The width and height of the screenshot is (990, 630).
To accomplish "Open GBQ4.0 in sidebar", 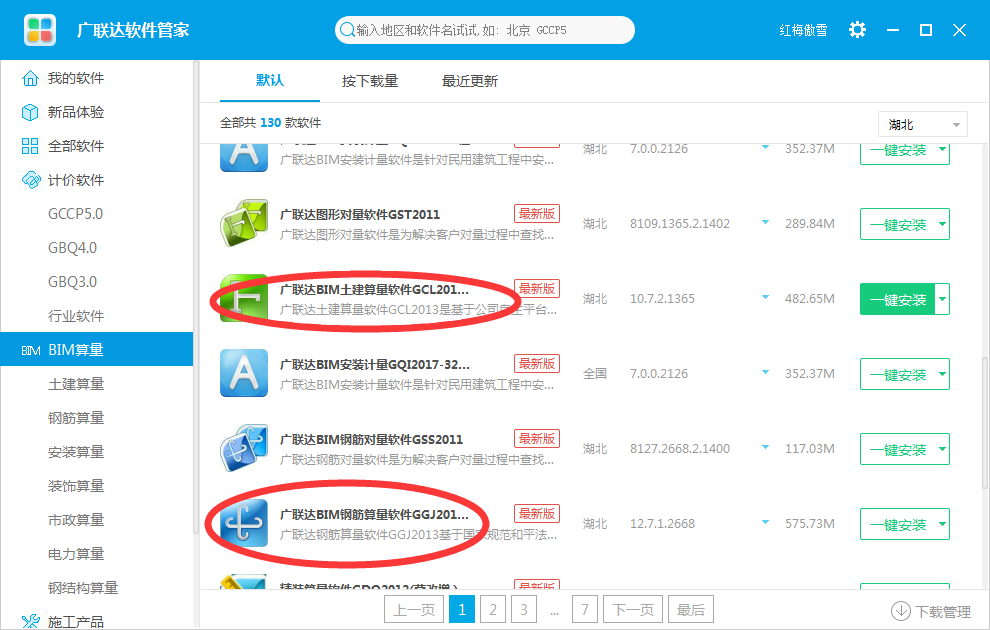I will tap(73, 248).
